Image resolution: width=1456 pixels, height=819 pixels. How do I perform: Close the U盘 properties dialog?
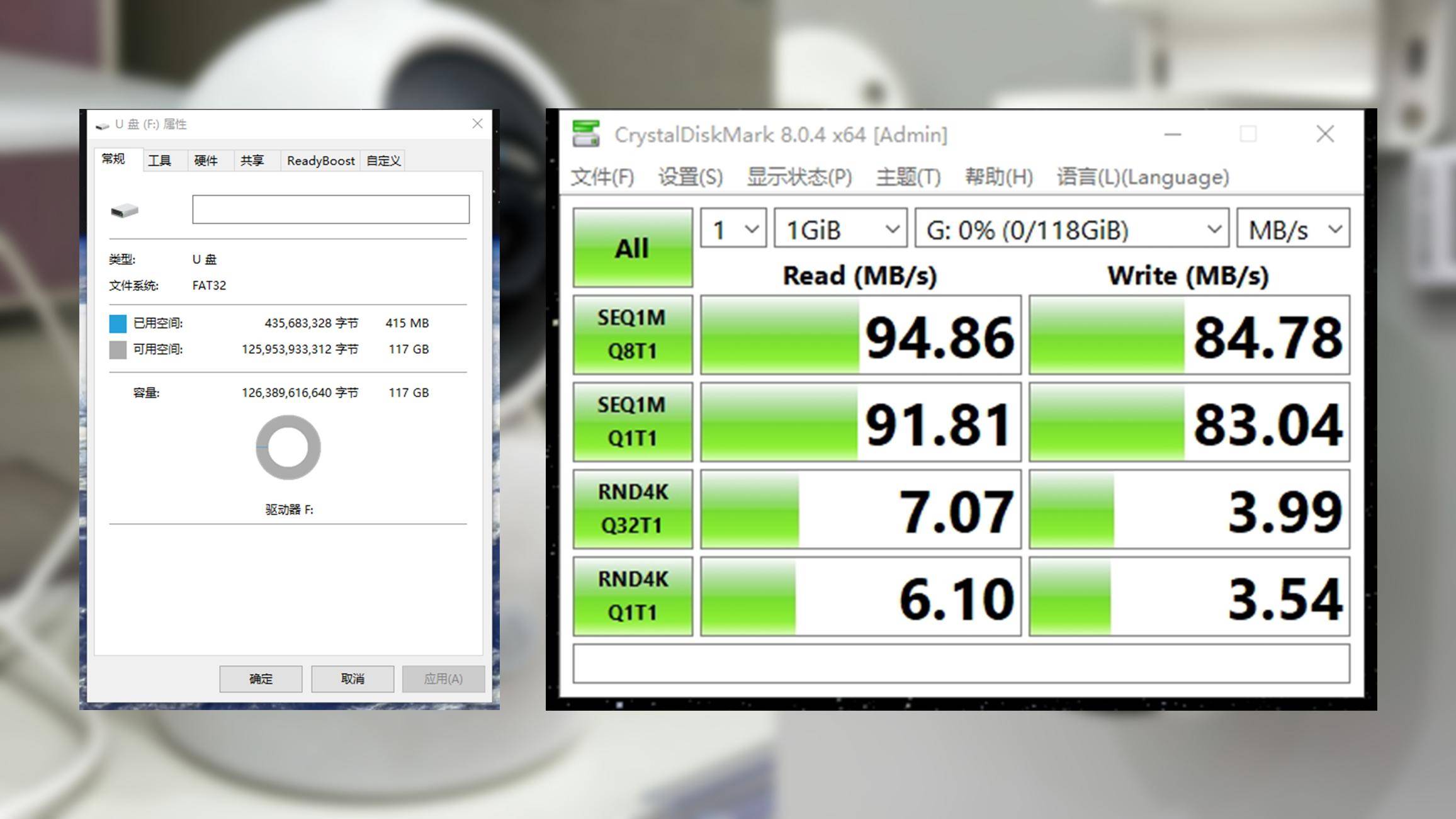[x=477, y=123]
